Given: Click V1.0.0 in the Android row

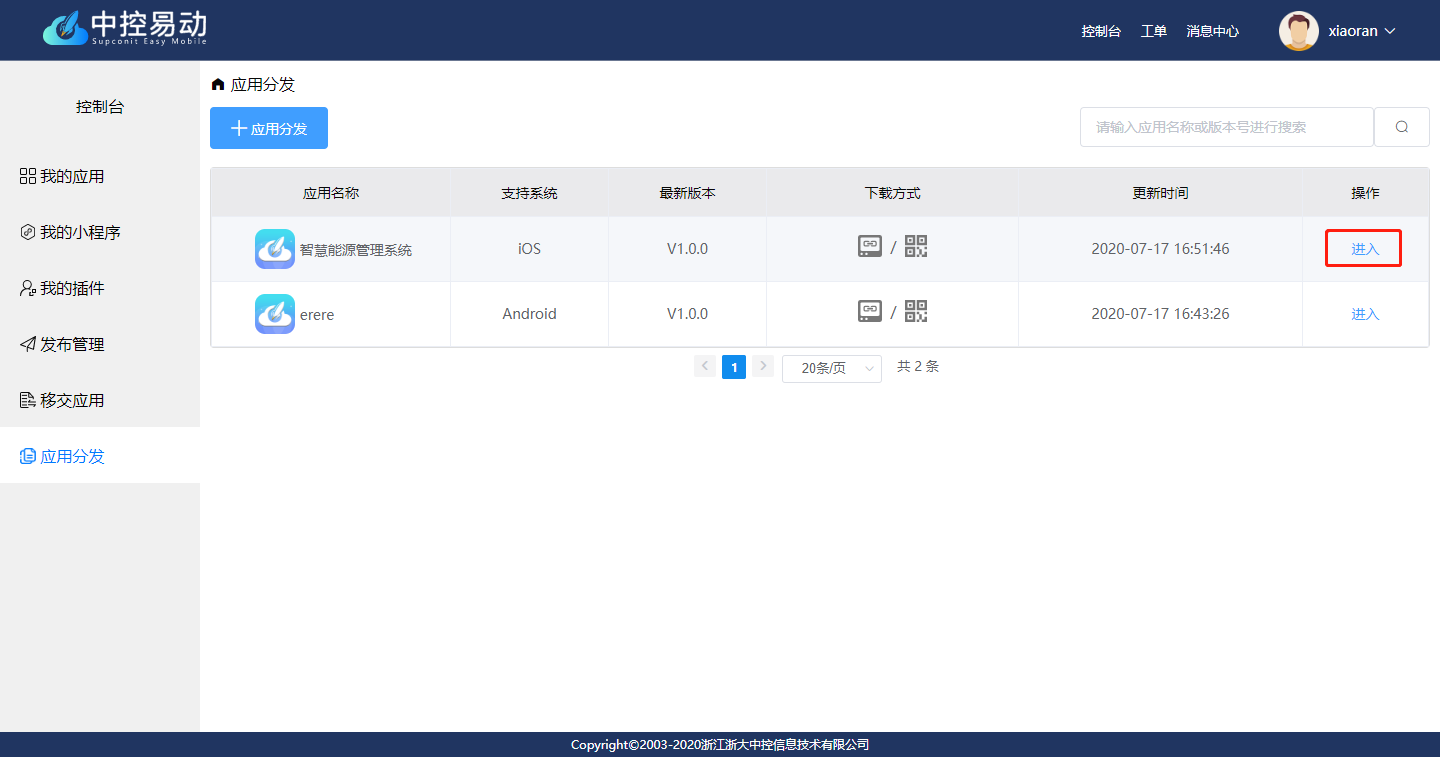Looking at the screenshot, I should [687, 314].
